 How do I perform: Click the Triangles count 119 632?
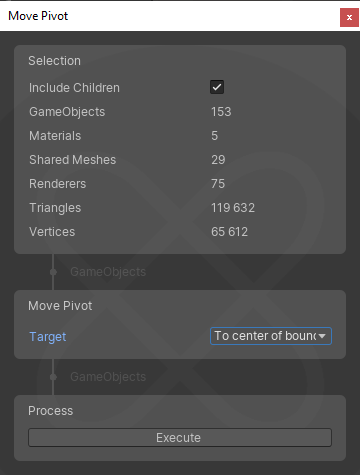[233, 208]
